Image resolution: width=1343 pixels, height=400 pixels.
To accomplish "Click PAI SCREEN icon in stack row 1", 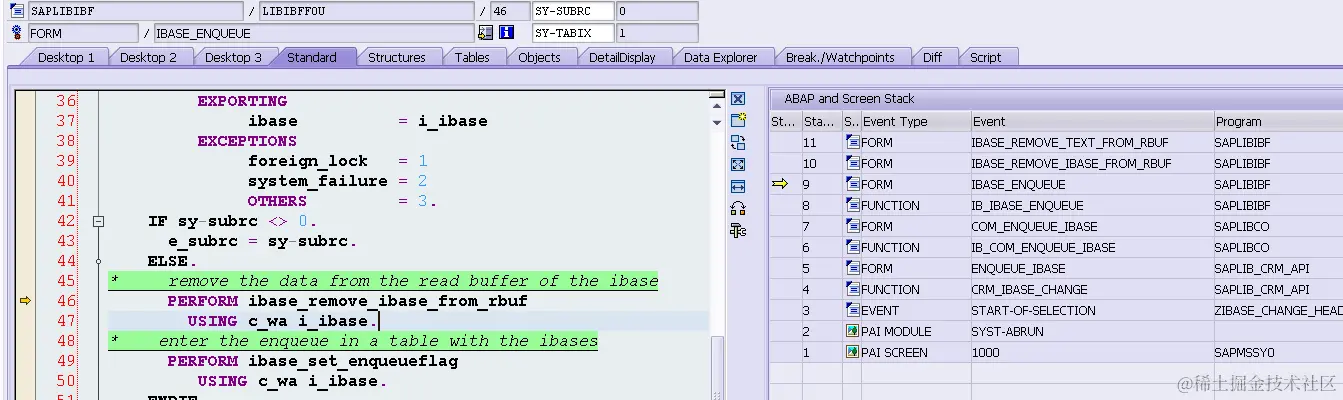I will [852, 352].
